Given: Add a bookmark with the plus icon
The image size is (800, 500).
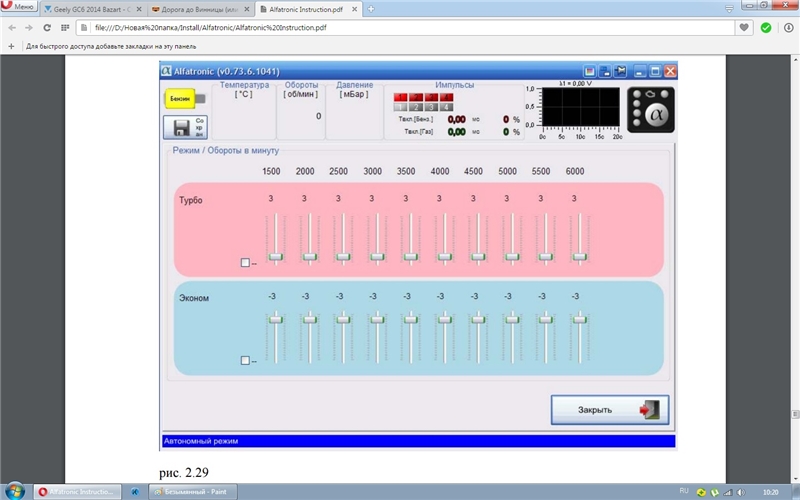Looking at the screenshot, I should (x=11, y=46).
